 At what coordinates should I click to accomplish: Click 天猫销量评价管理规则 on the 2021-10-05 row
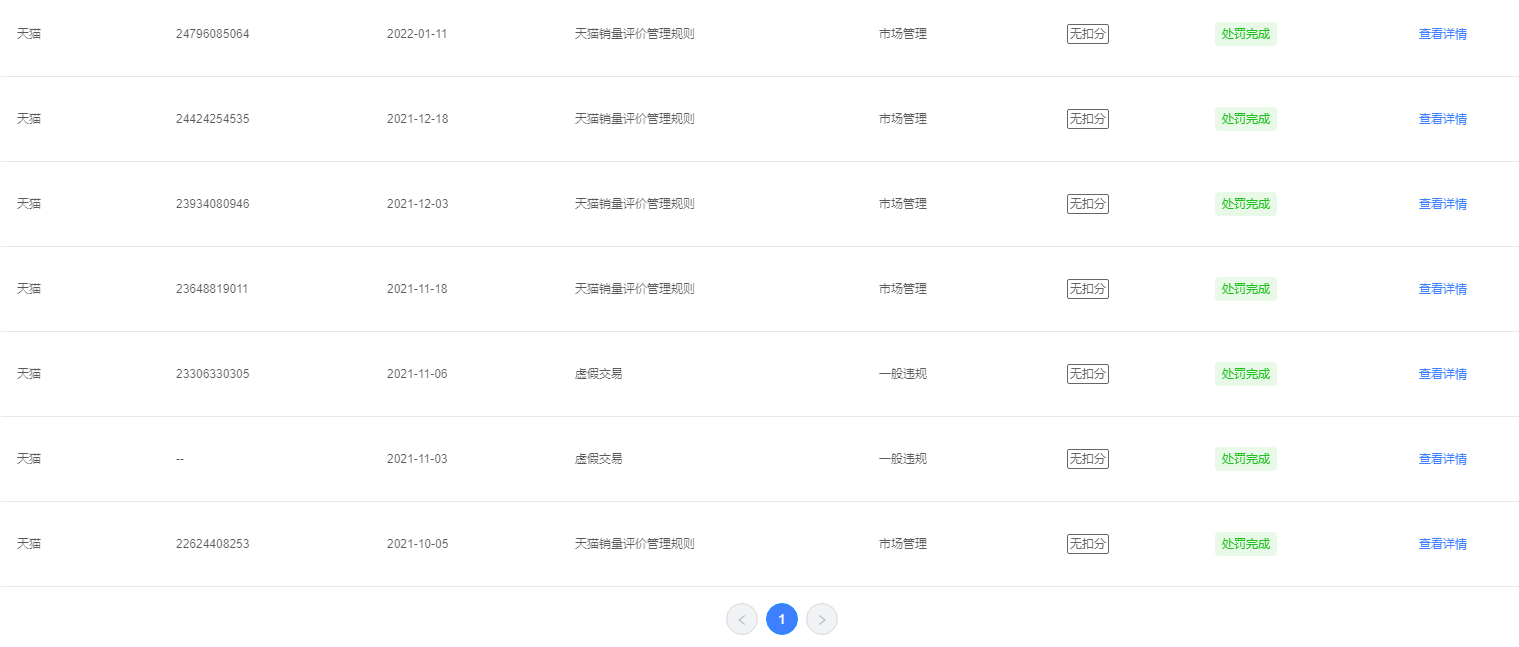(635, 544)
